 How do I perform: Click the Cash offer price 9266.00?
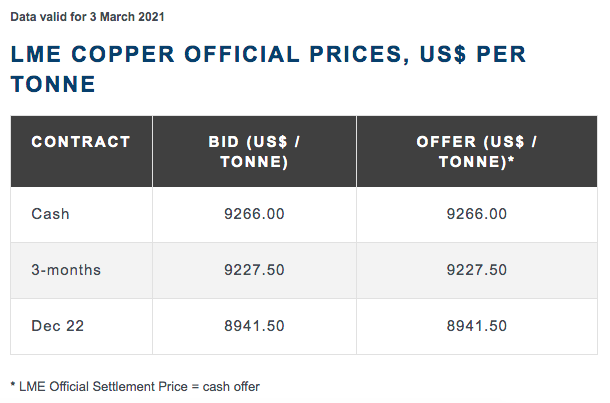476,214
